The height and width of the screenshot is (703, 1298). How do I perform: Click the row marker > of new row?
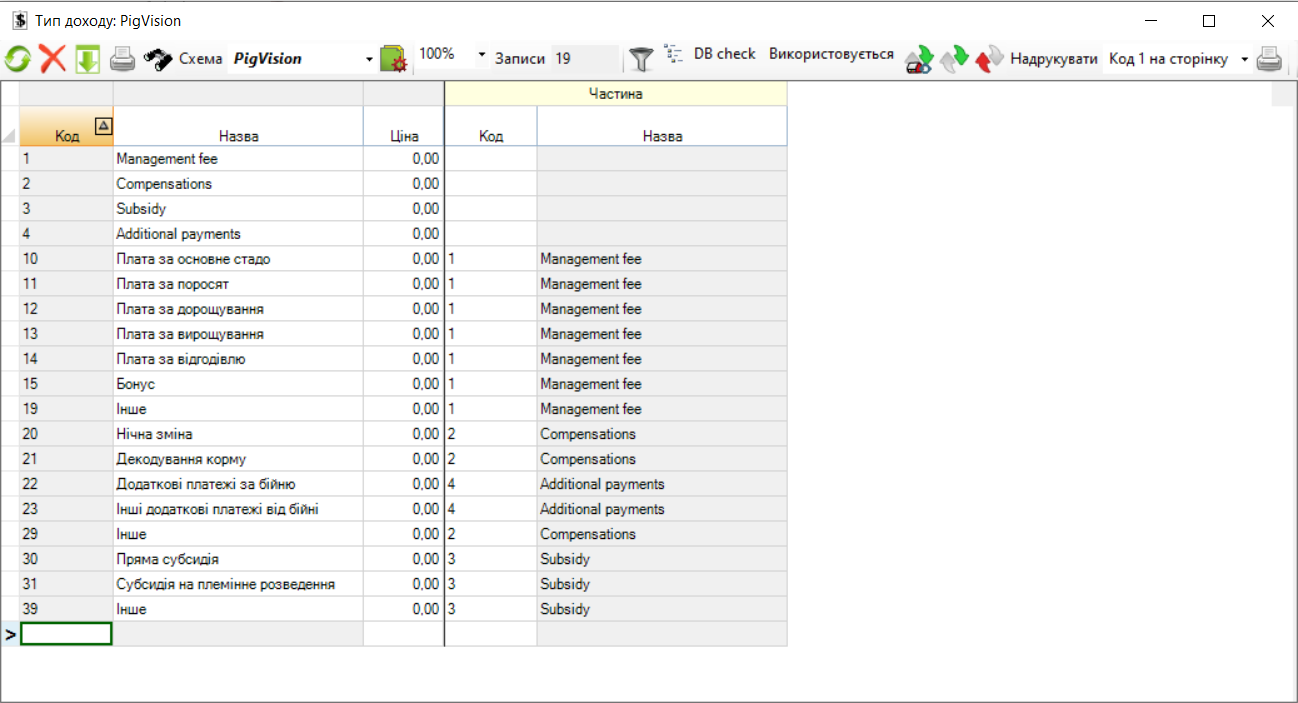pyautogui.click(x=10, y=634)
